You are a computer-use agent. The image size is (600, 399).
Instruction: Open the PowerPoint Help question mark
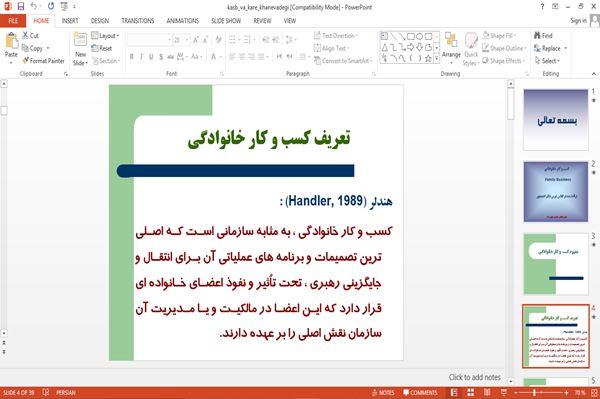tap(542, 7)
